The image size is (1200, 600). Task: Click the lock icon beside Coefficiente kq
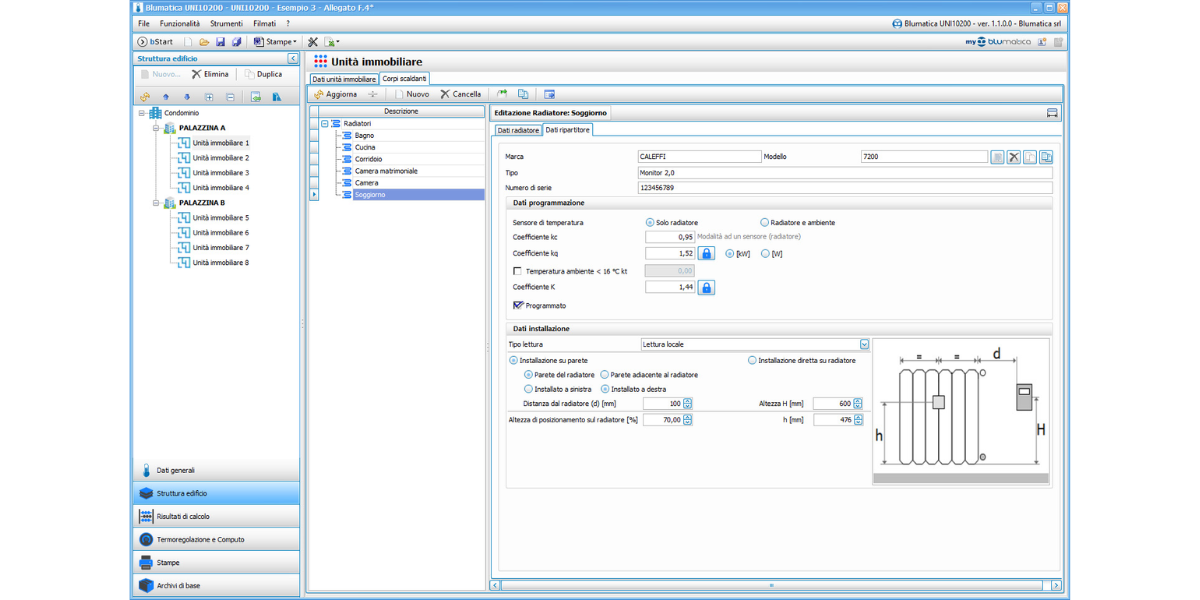click(706, 254)
